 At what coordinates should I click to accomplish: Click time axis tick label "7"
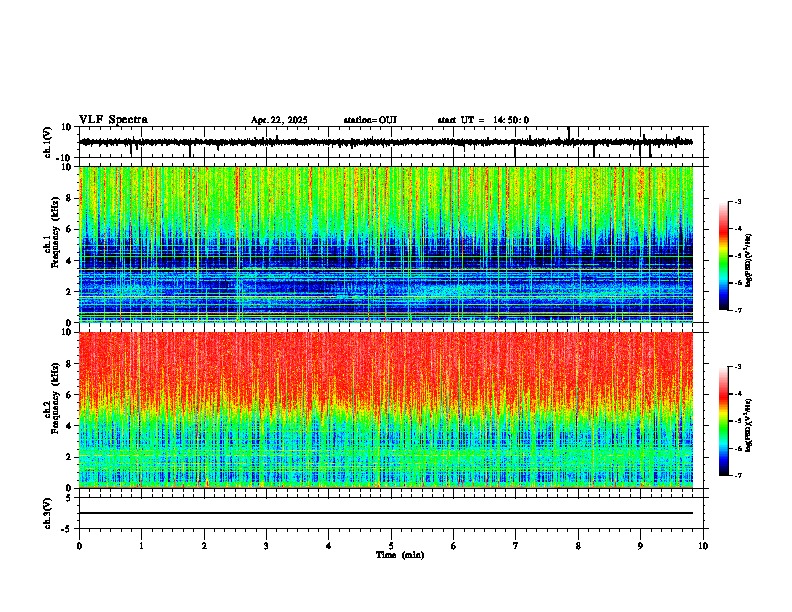pos(516,546)
